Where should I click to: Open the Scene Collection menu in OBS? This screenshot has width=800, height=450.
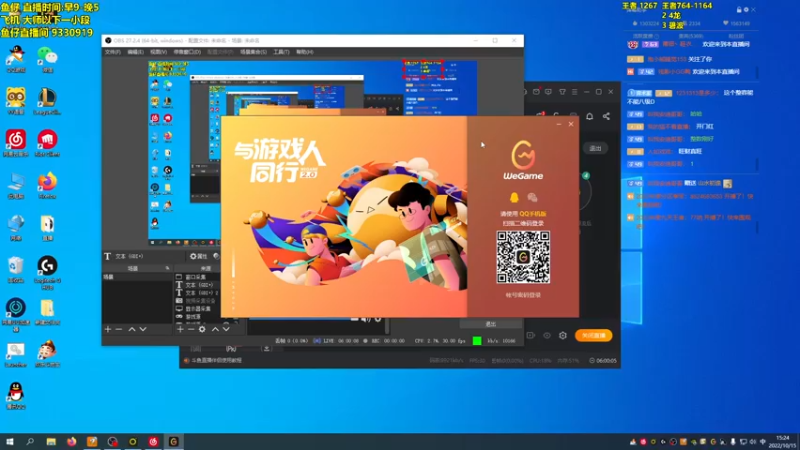pos(254,52)
